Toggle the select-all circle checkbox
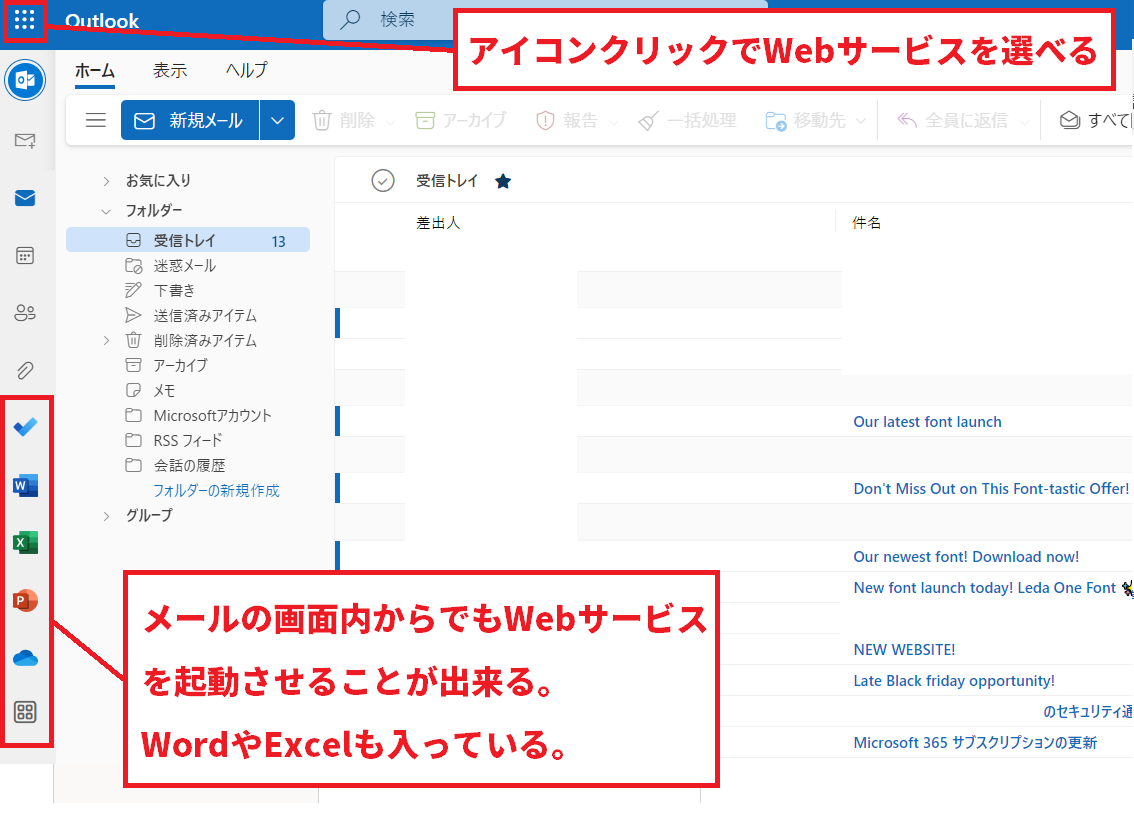Viewport: 1134px width, 830px height. pyautogui.click(x=383, y=181)
